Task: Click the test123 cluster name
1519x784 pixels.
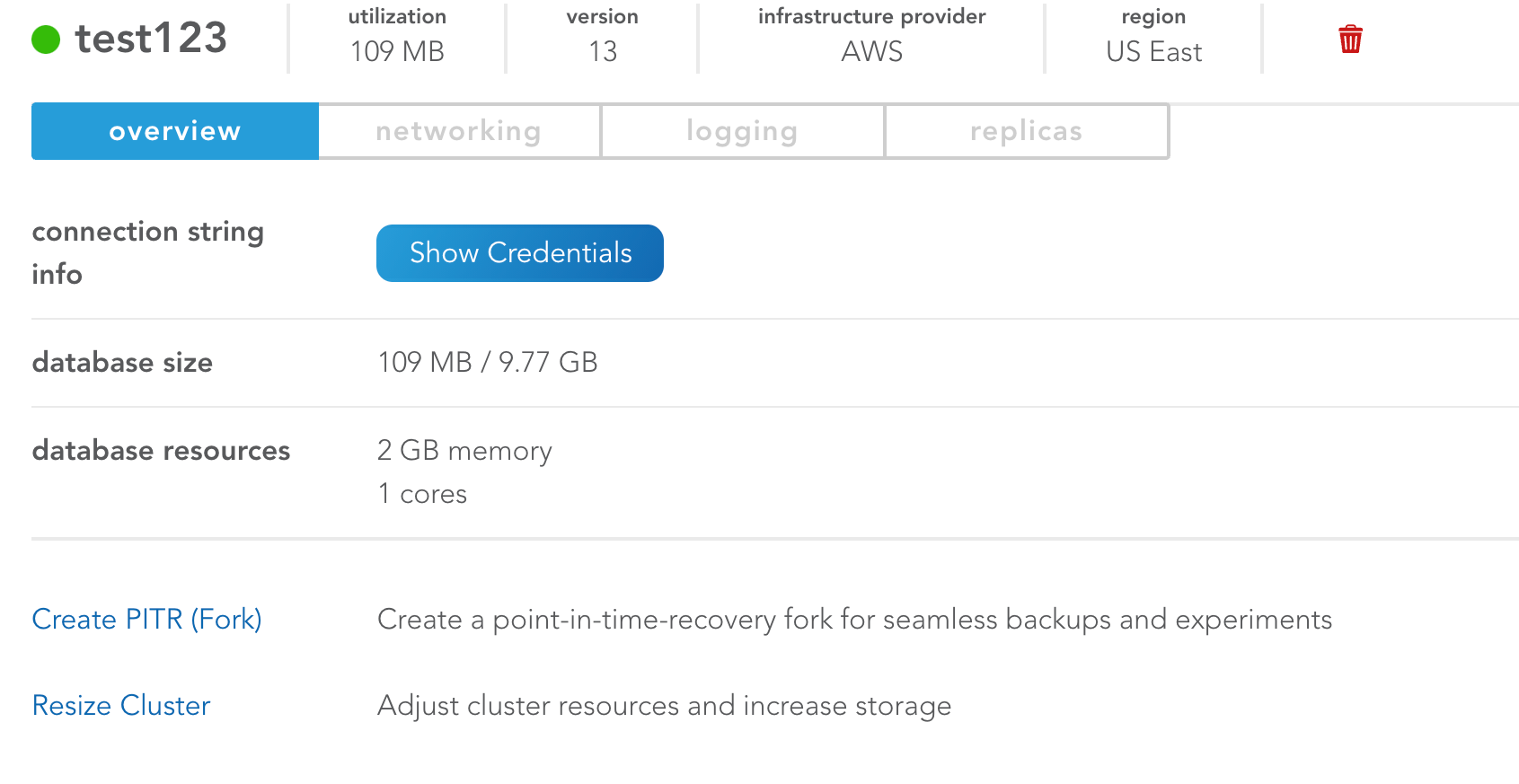Action: point(151,39)
